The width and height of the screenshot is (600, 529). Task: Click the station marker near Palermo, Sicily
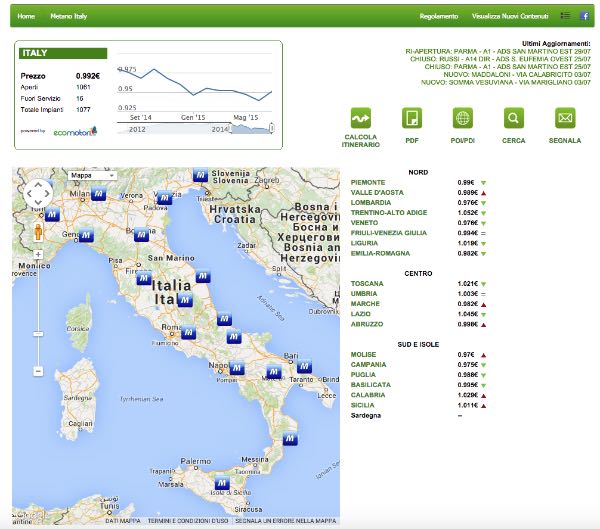click(223, 484)
